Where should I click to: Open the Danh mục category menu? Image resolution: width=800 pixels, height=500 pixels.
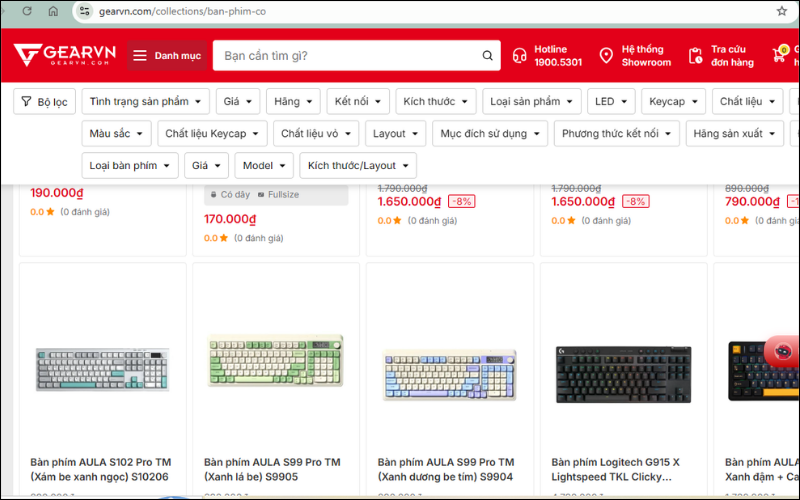[167, 56]
